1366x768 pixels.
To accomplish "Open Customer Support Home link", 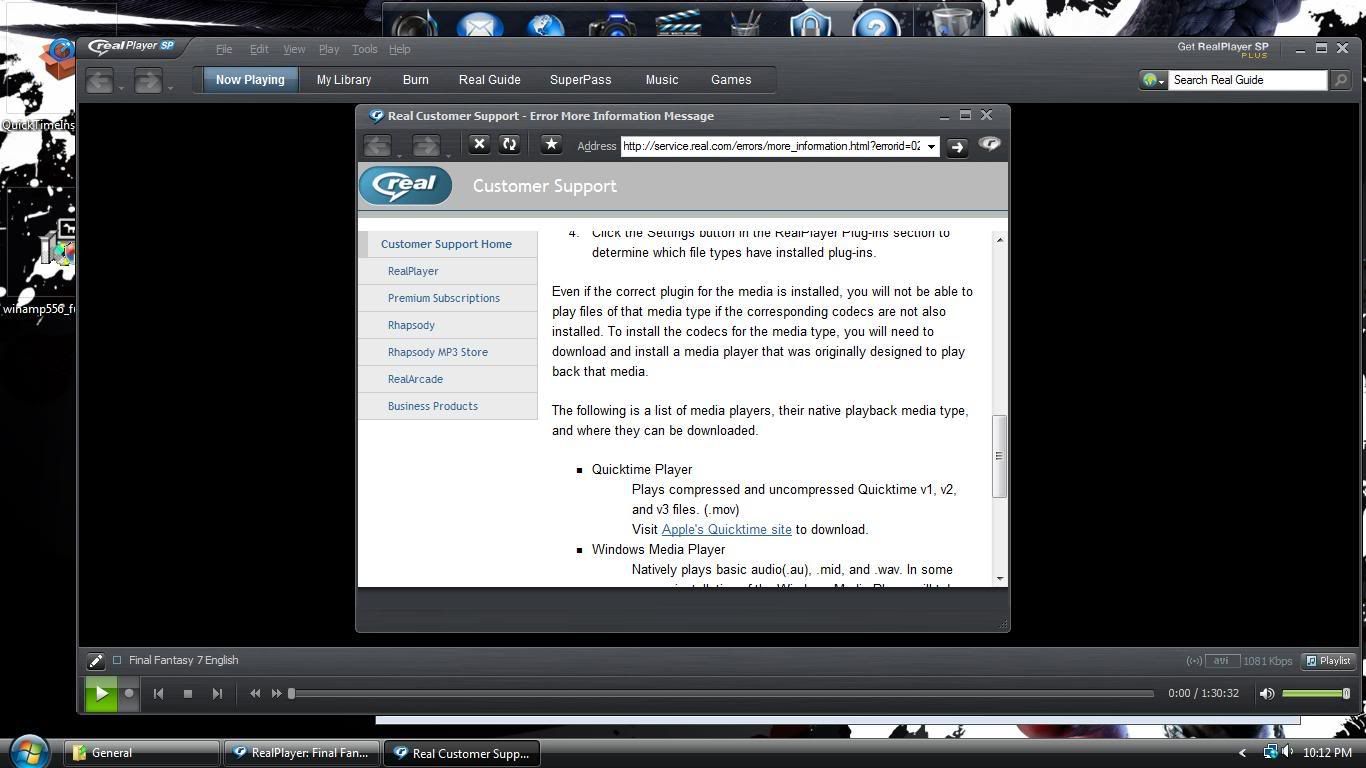I will (446, 244).
